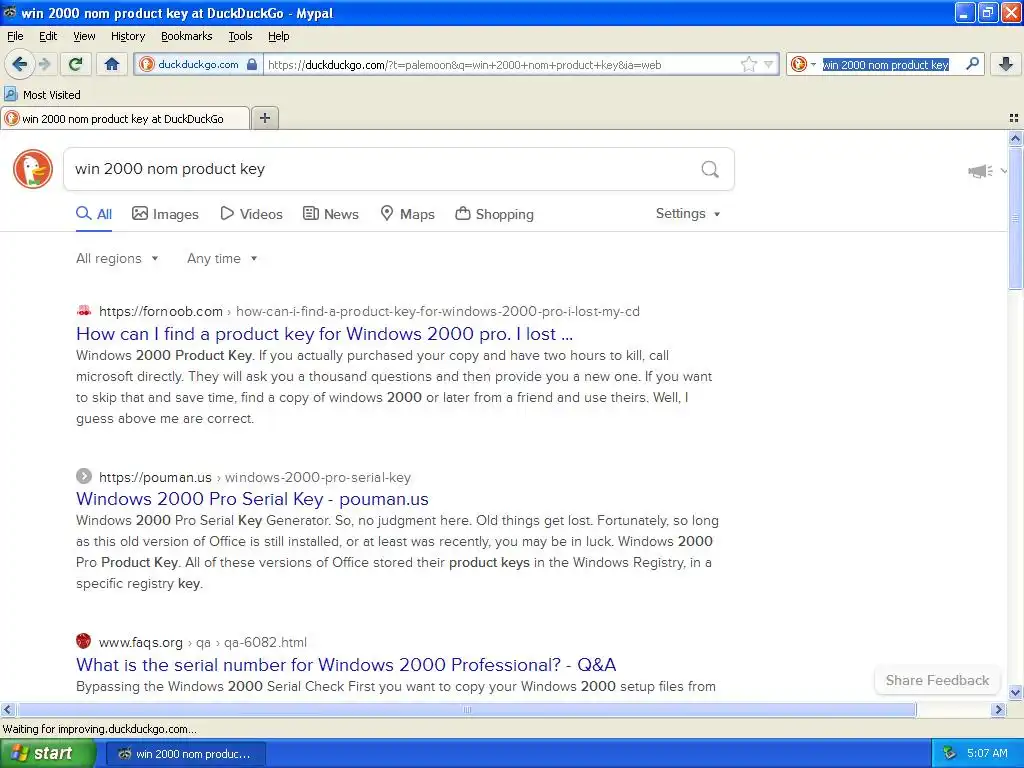This screenshot has height=768, width=1024.
Task: Click the DuckDuckGo duck logo
Action: 33,169
